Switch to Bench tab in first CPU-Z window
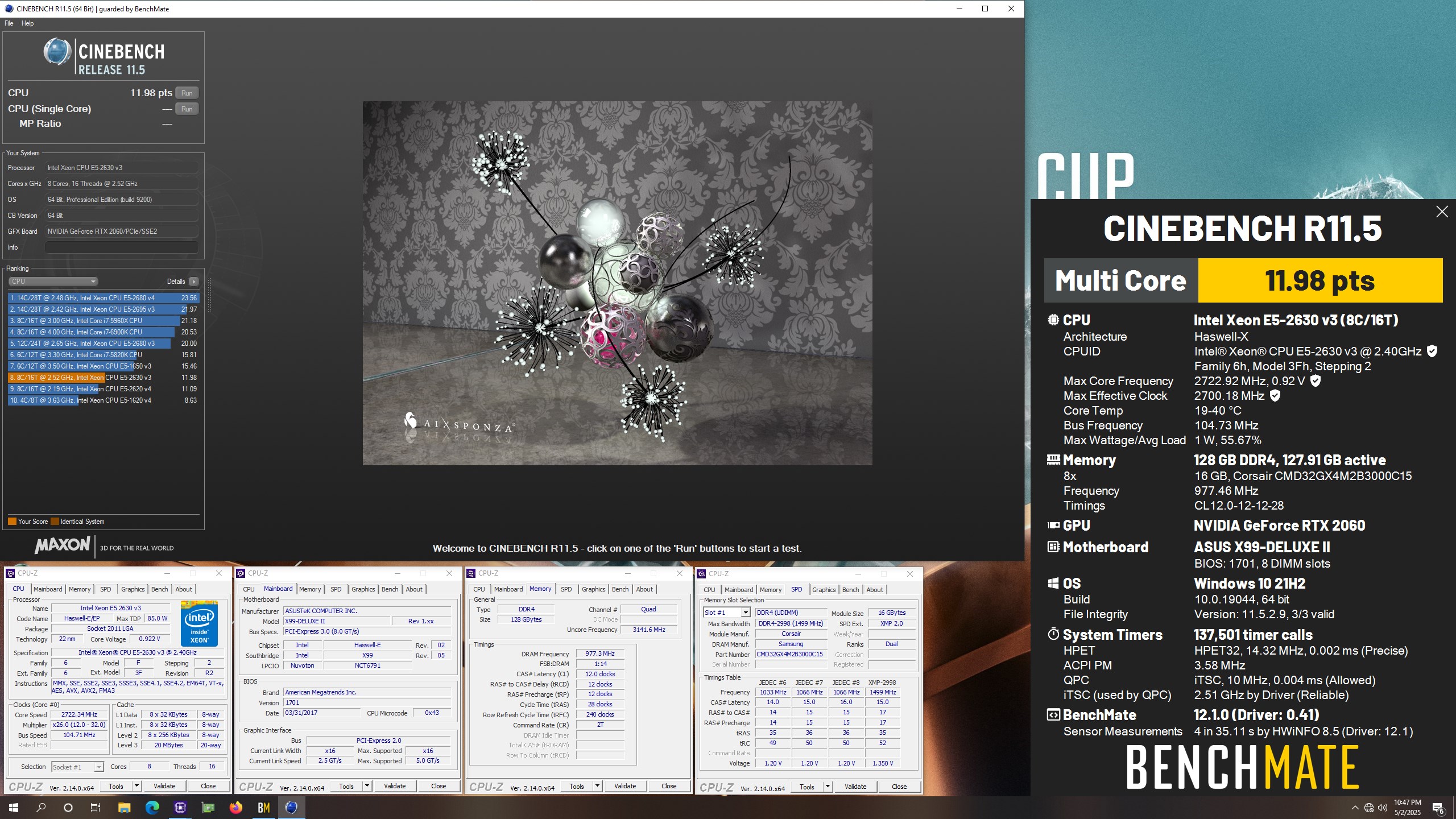The image size is (1456, 819). 159,589
